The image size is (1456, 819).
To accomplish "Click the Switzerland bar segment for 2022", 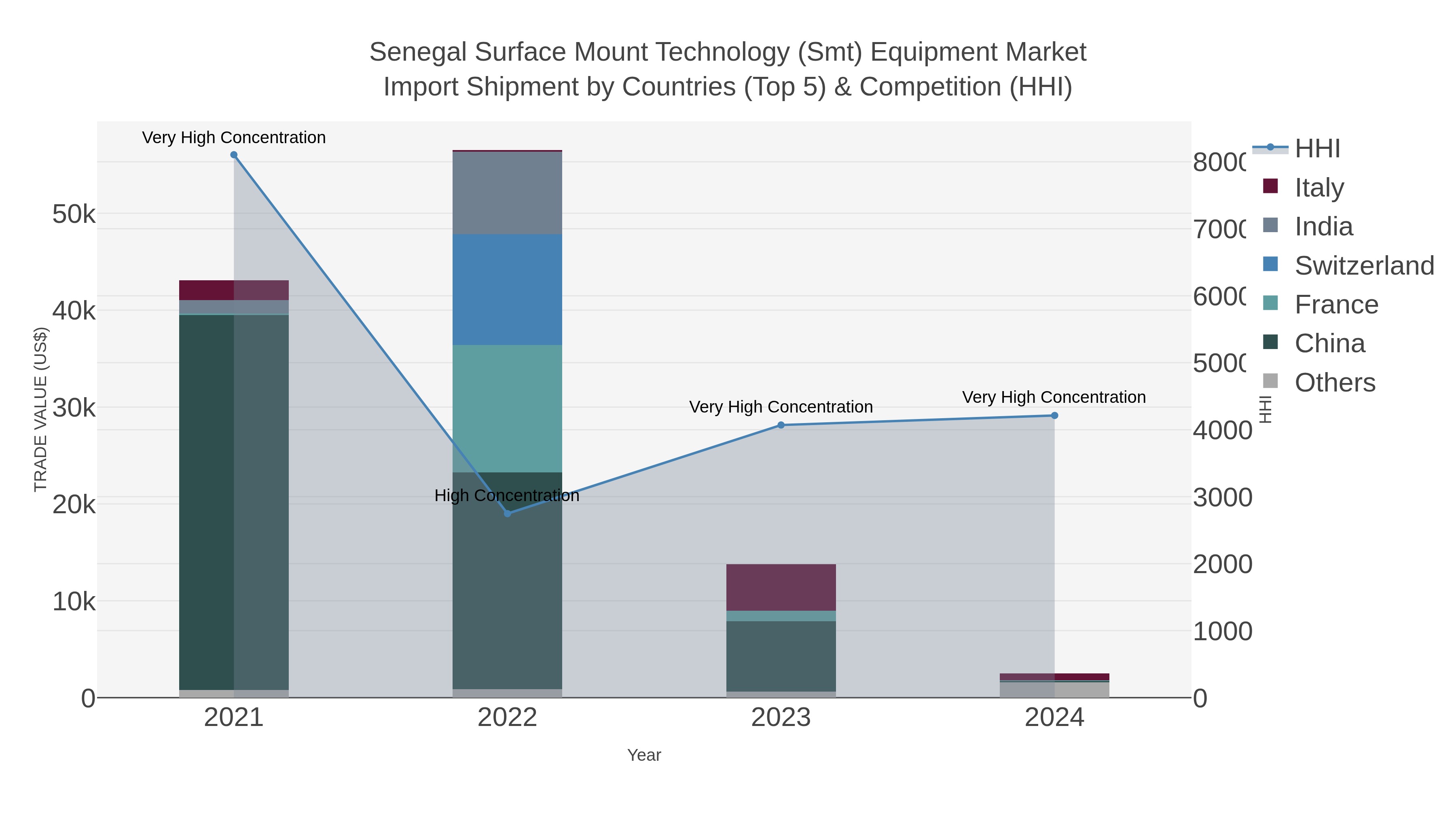I will (x=508, y=290).
